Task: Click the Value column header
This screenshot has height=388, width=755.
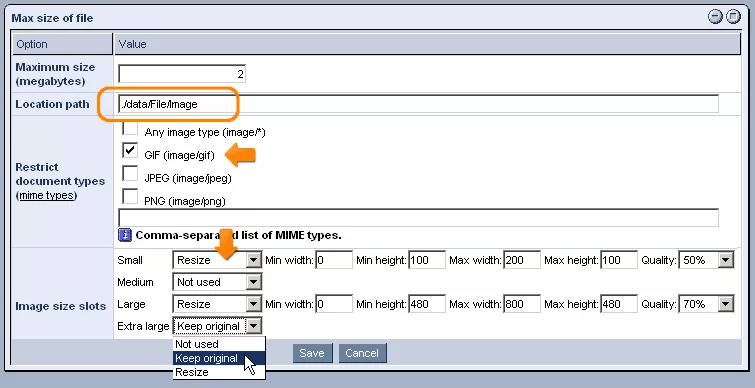Action: coord(427,44)
